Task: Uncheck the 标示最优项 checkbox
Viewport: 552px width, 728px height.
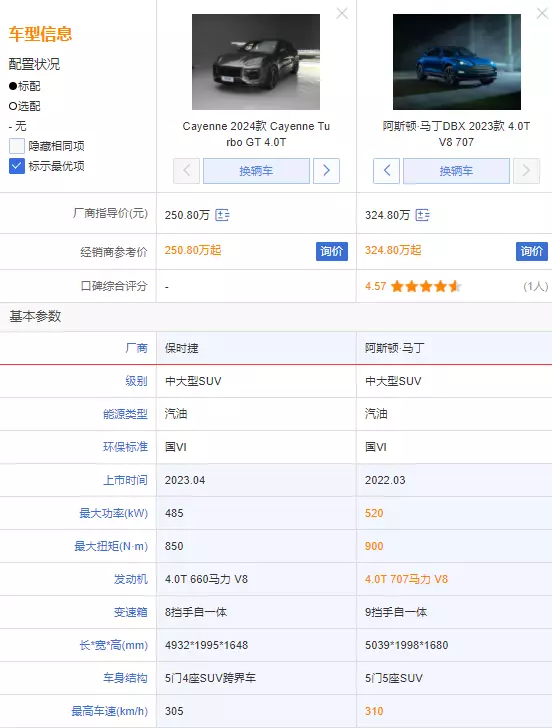Action: click(x=17, y=166)
